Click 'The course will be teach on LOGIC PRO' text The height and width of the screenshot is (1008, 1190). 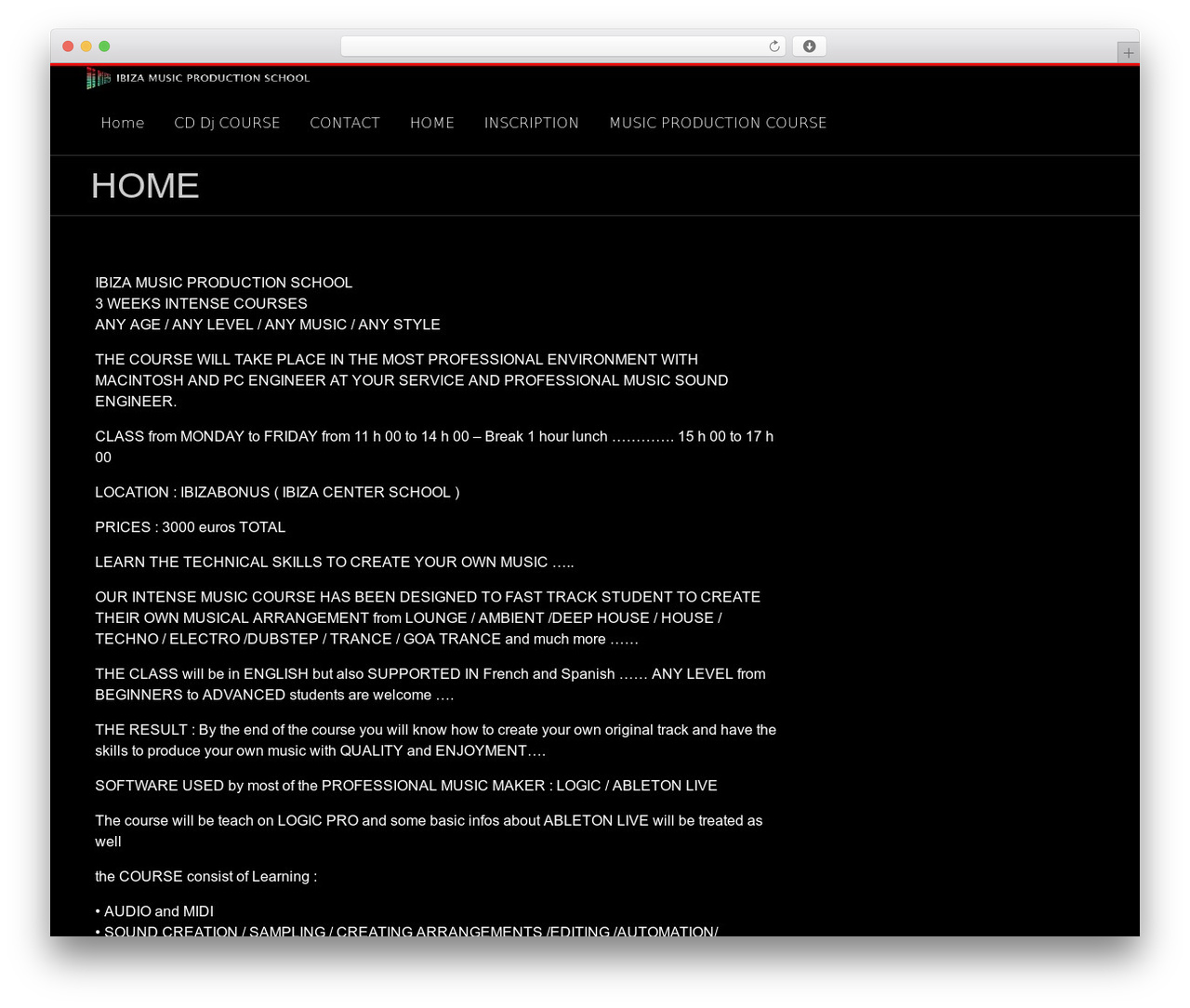[429, 830]
